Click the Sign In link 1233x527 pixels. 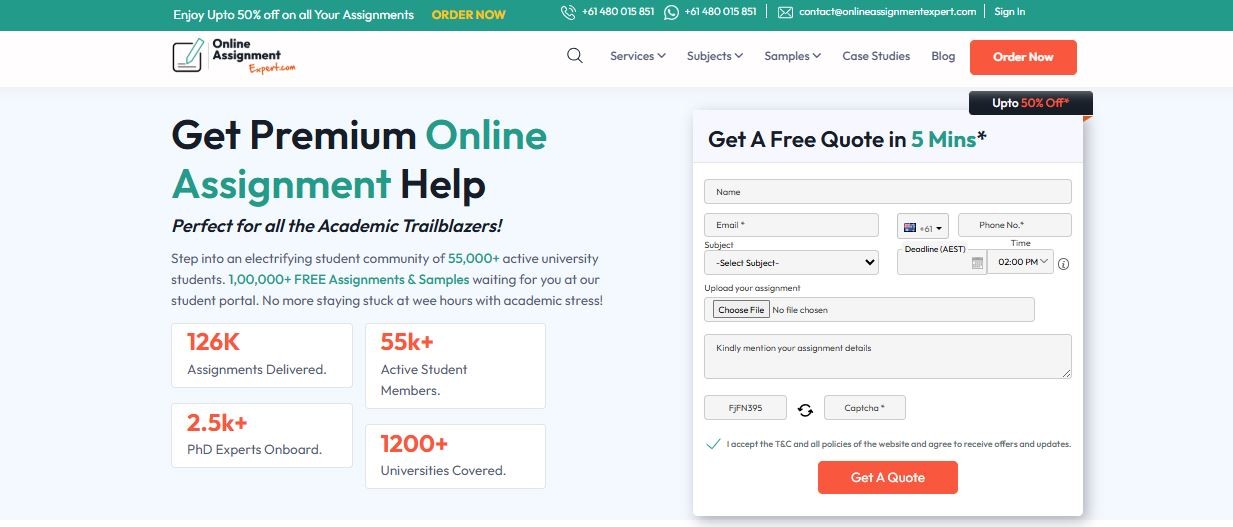pyautogui.click(x=1010, y=12)
